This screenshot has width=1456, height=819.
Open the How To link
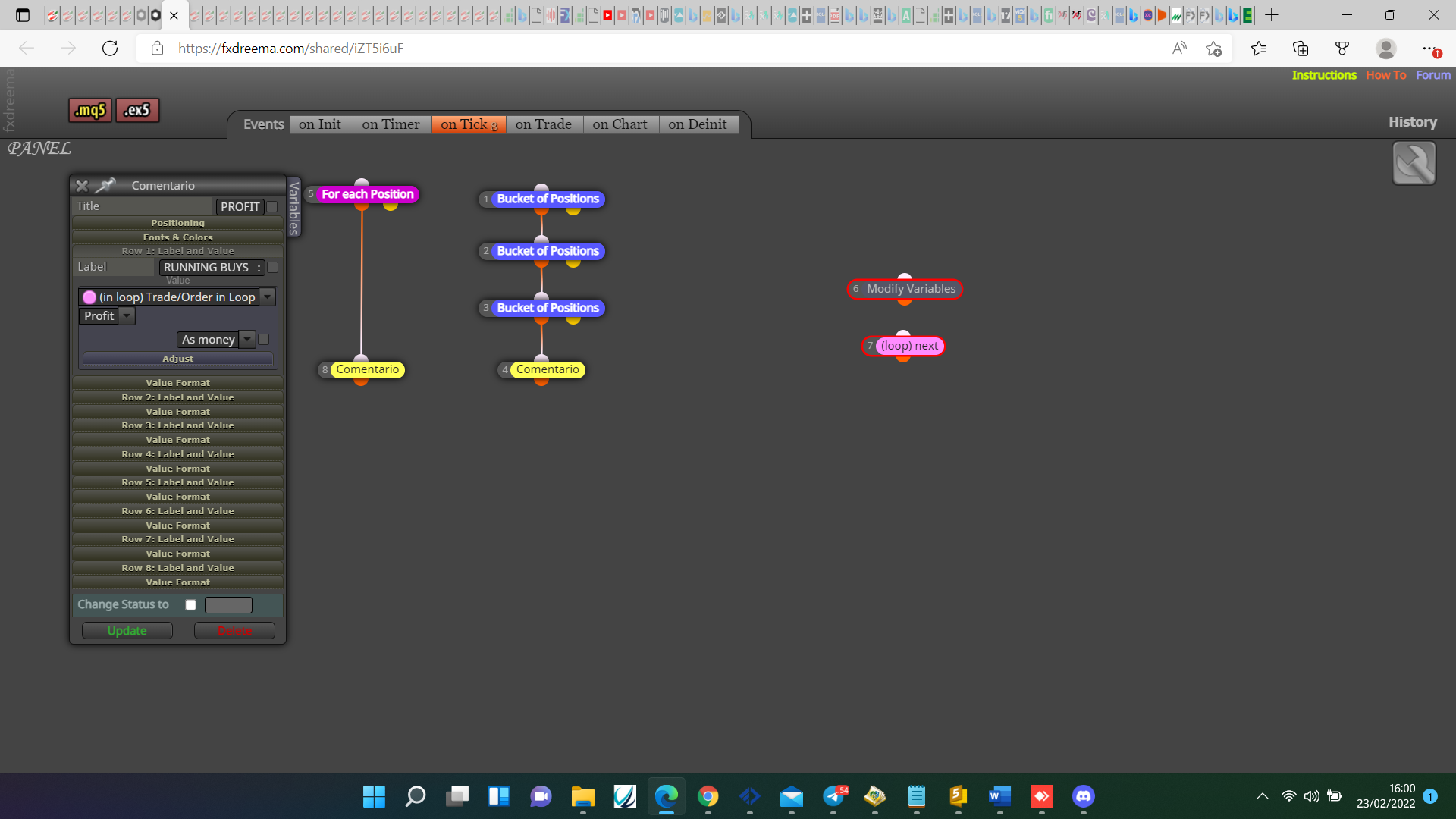(1386, 75)
